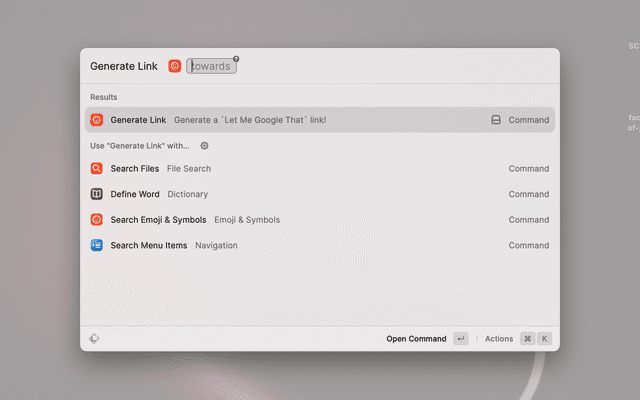640x400 pixels.
Task: Click the tray icon beside Generate Link's Command label
Action: pyautogui.click(x=495, y=120)
